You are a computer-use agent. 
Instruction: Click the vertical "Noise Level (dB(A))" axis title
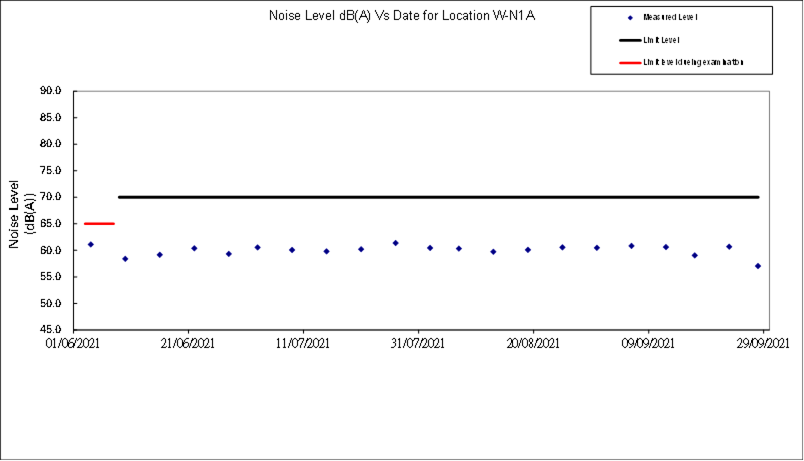(22, 214)
